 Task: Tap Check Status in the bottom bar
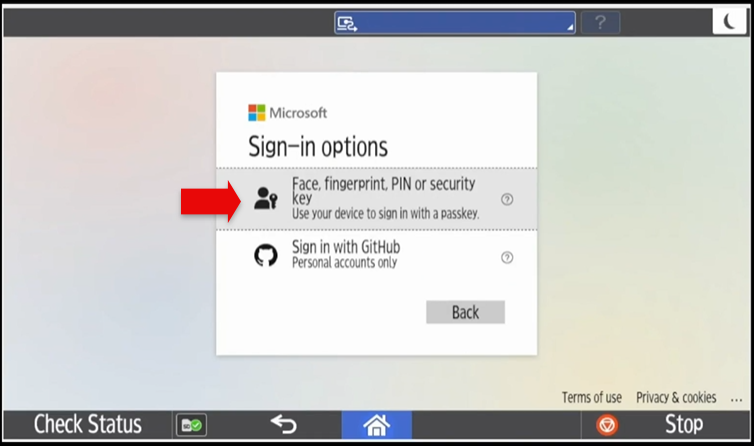pyautogui.click(x=88, y=424)
